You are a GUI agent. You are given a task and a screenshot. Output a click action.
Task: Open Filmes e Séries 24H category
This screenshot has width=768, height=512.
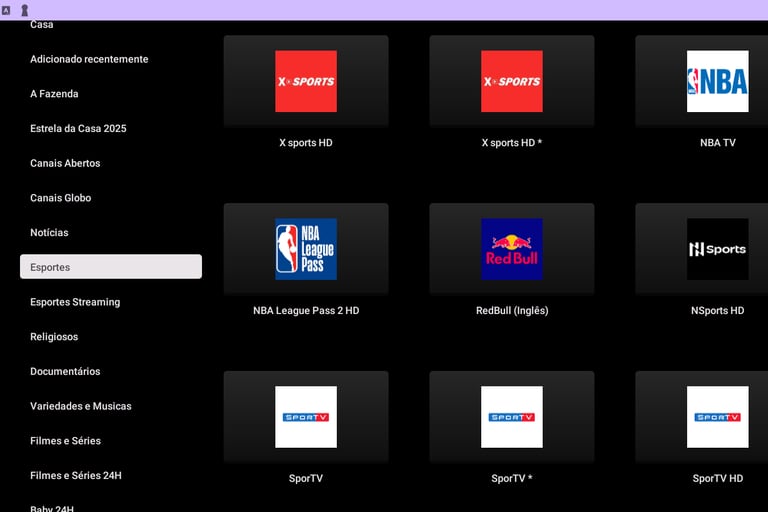(76, 476)
